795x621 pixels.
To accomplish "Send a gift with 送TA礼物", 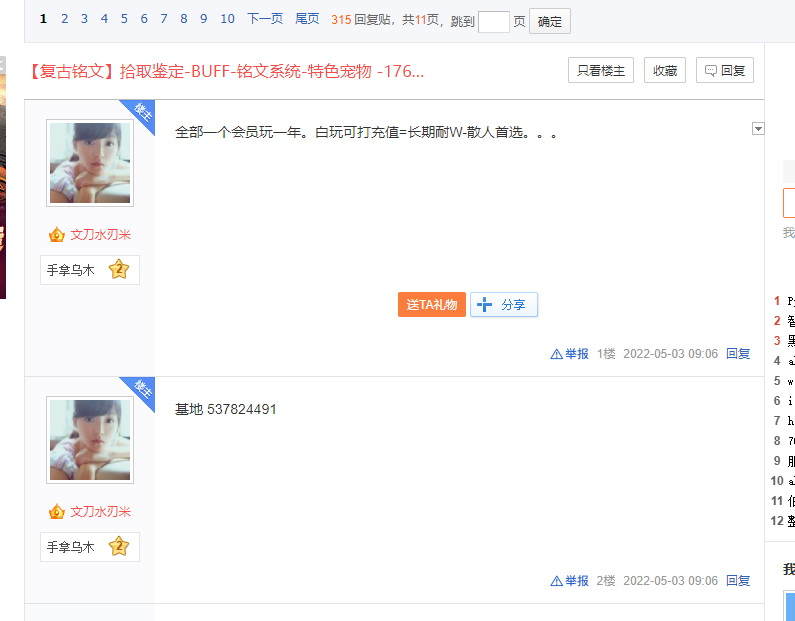I will [x=432, y=305].
